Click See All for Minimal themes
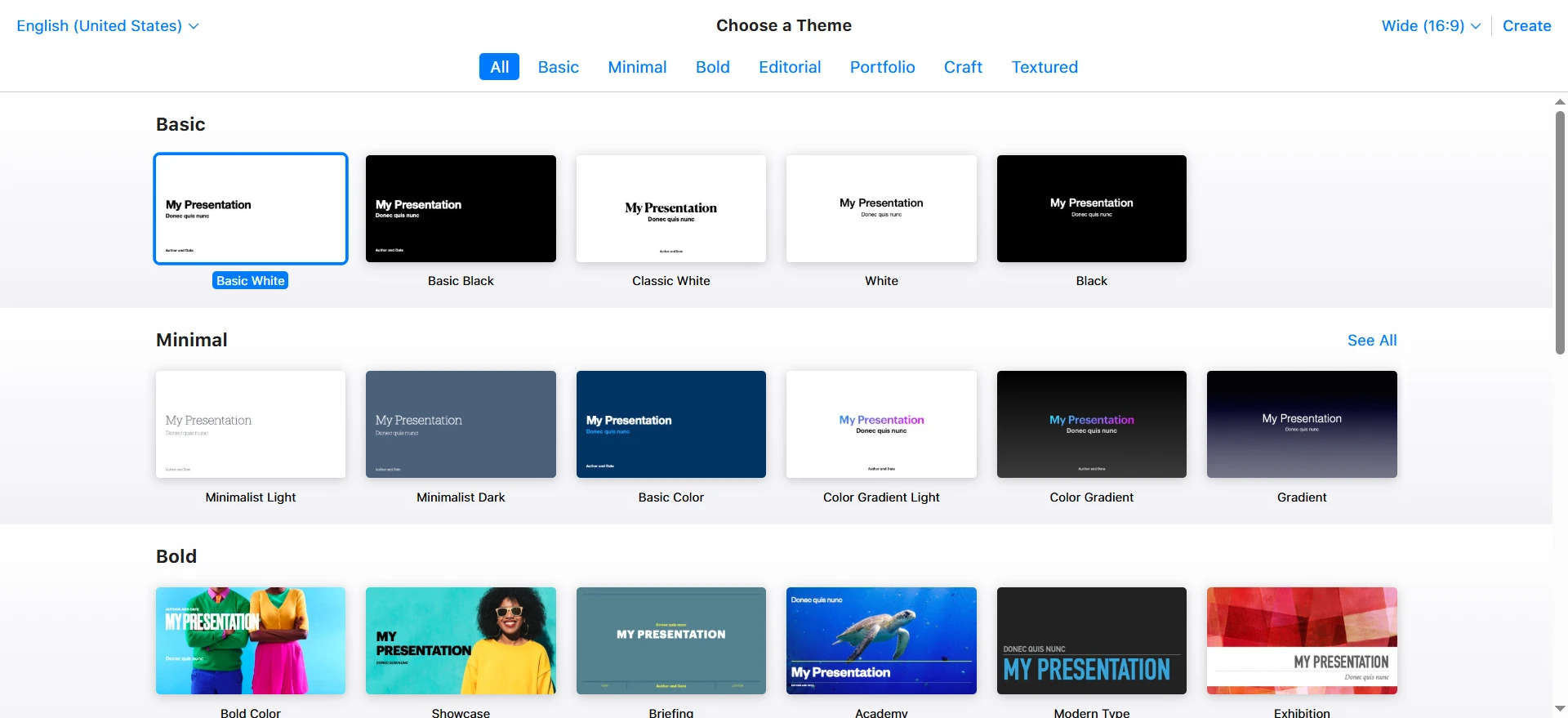This screenshot has width=1568, height=718. click(1372, 341)
